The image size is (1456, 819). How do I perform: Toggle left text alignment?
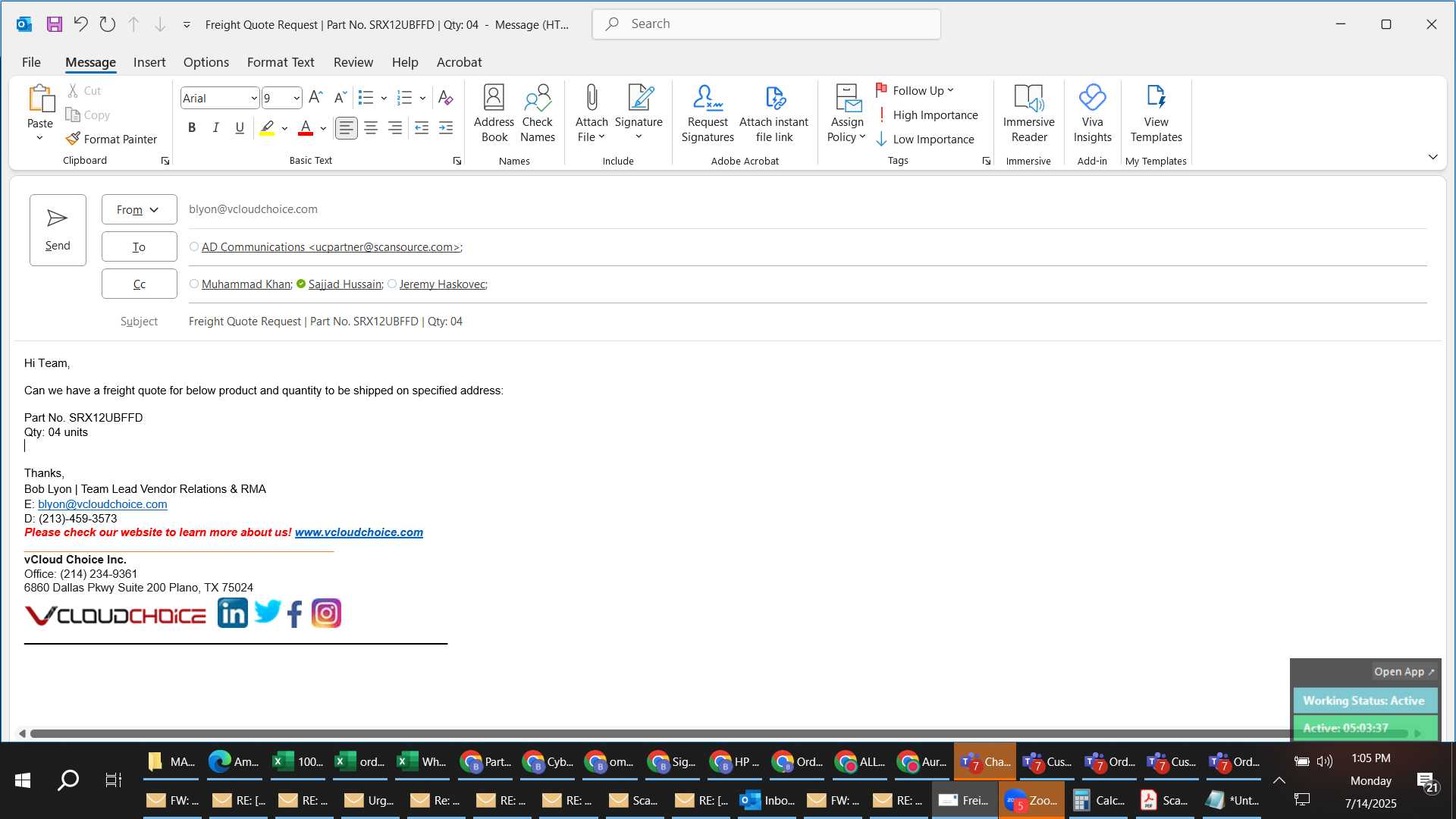click(x=347, y=128)
